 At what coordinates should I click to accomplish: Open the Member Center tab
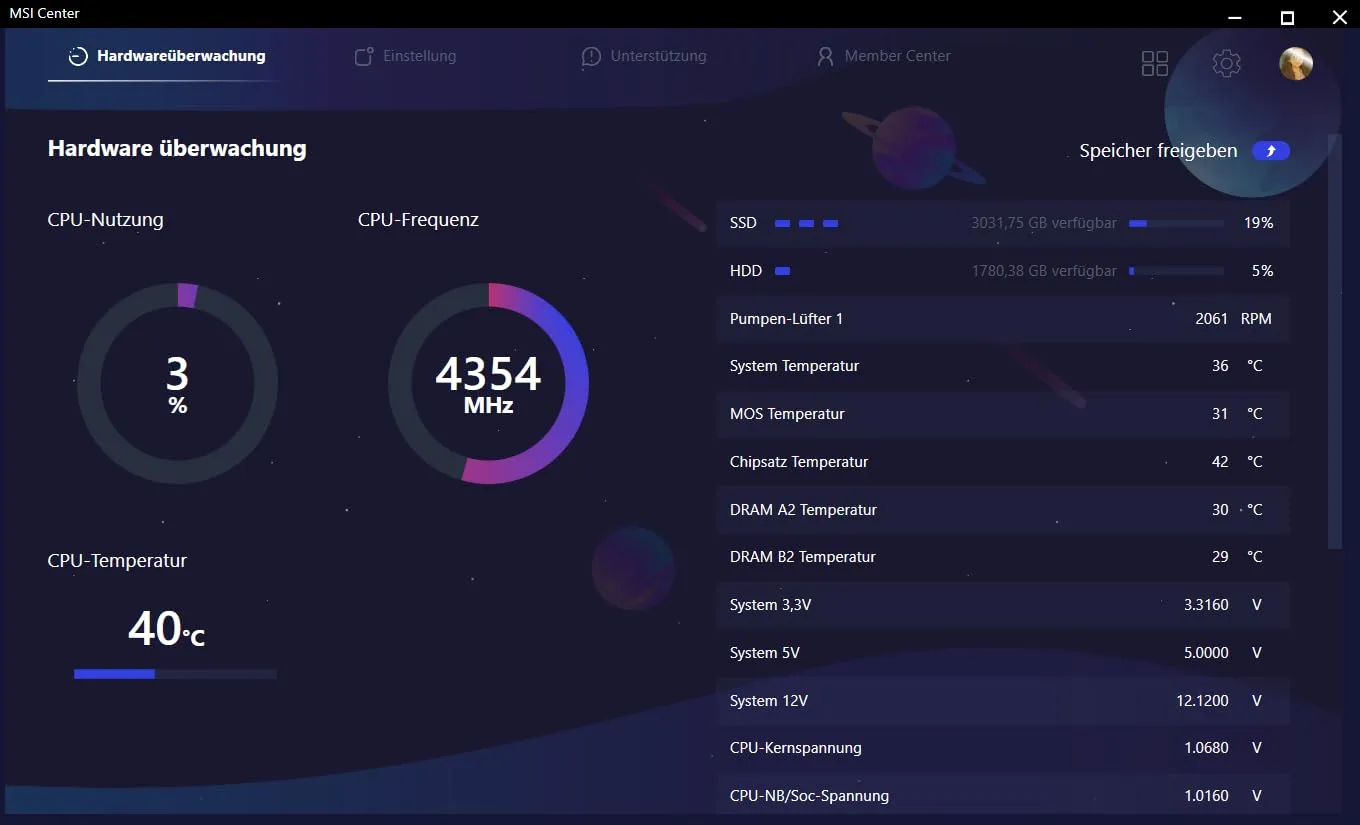click(x=884, y=56)
